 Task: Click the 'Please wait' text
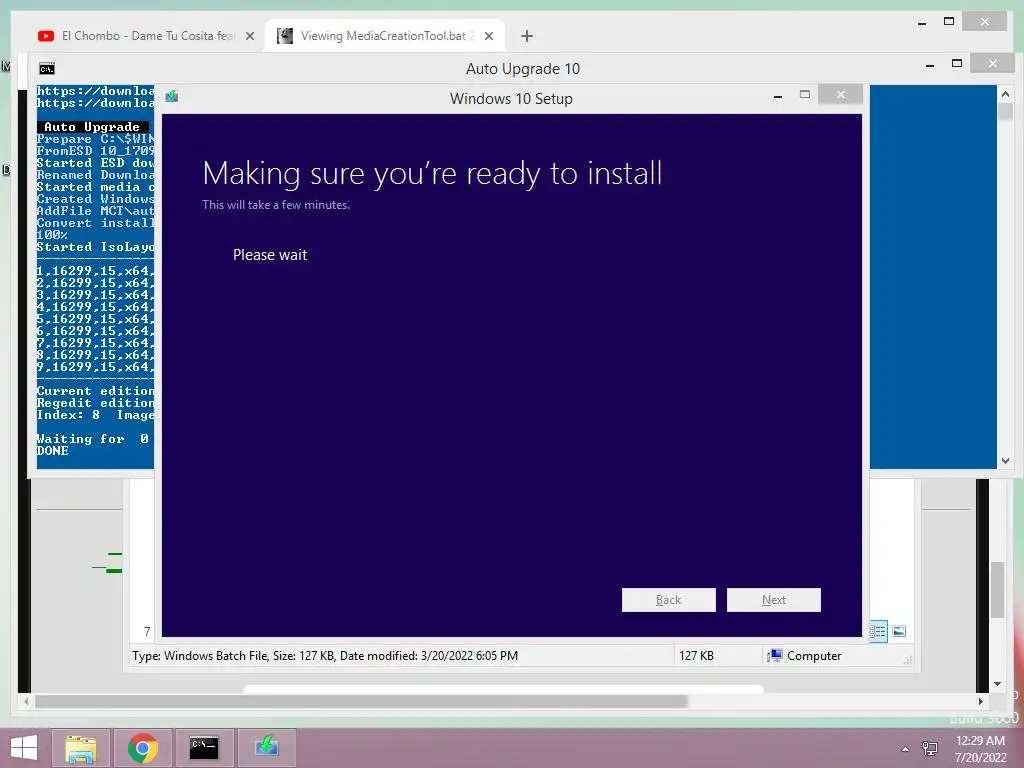pos(270,255)
